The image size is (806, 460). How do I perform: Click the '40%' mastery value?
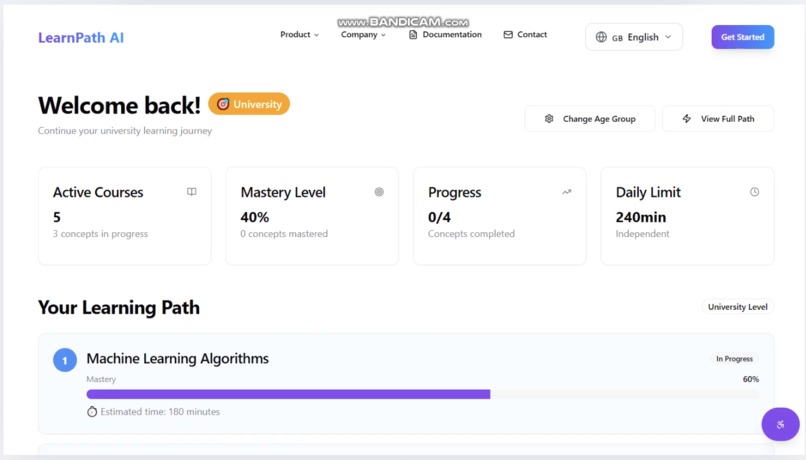tap(254, 217)
